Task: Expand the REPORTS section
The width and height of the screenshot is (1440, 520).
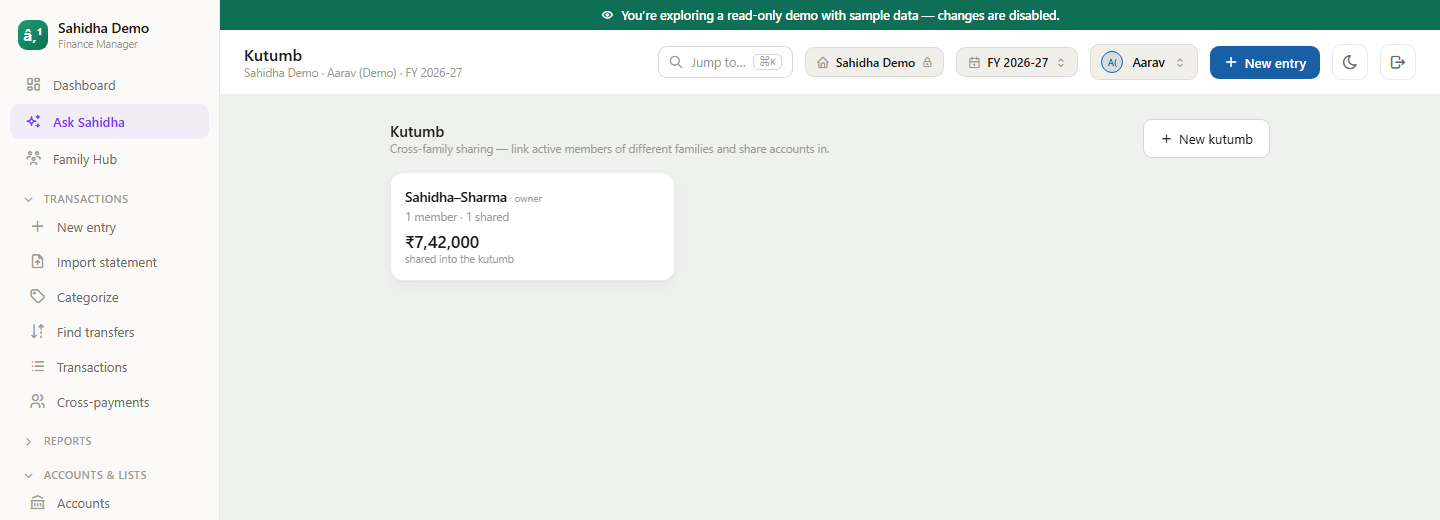Action: (x=58, y=441)
